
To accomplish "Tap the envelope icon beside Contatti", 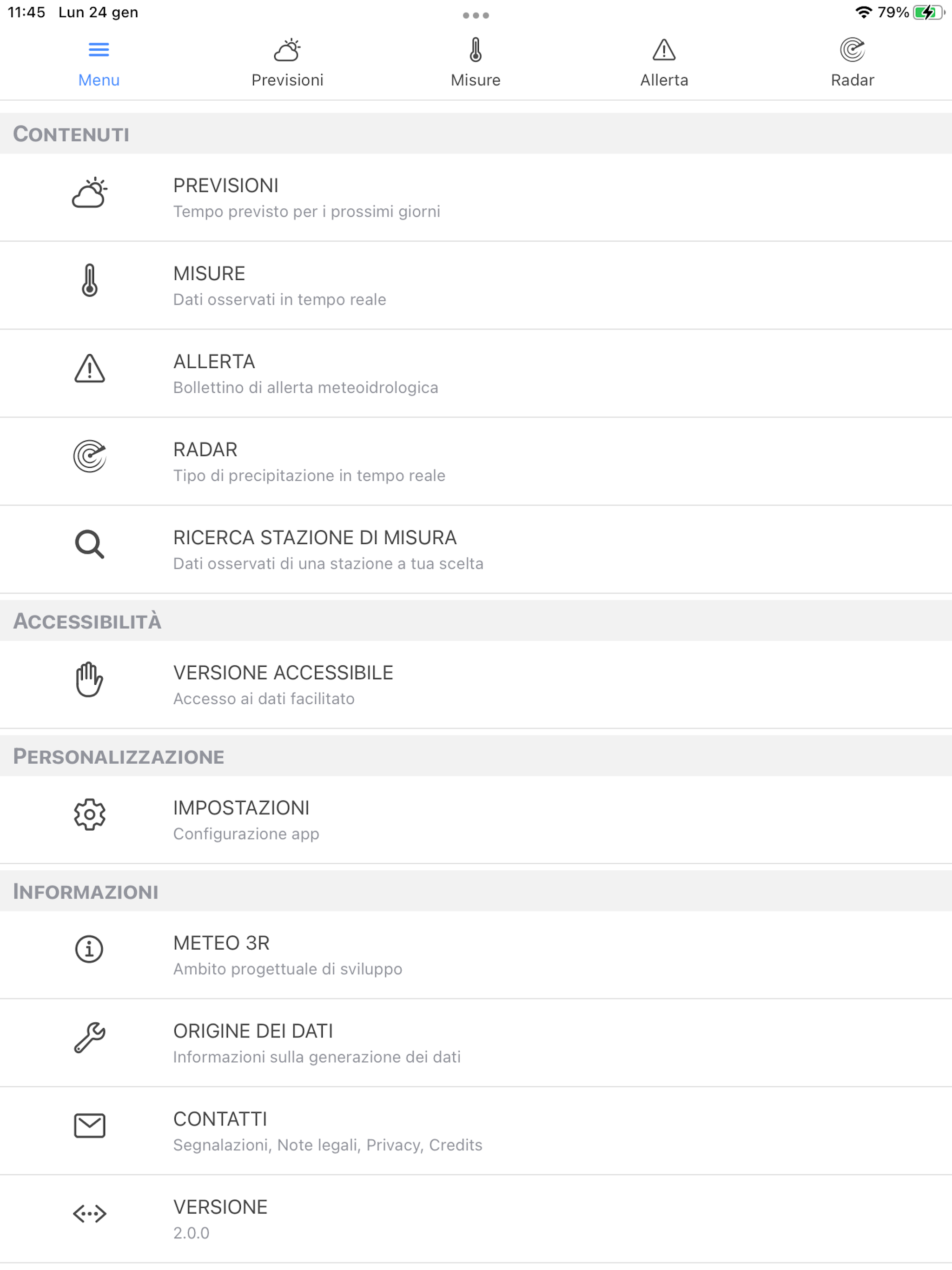I will tap(90, 1125).
